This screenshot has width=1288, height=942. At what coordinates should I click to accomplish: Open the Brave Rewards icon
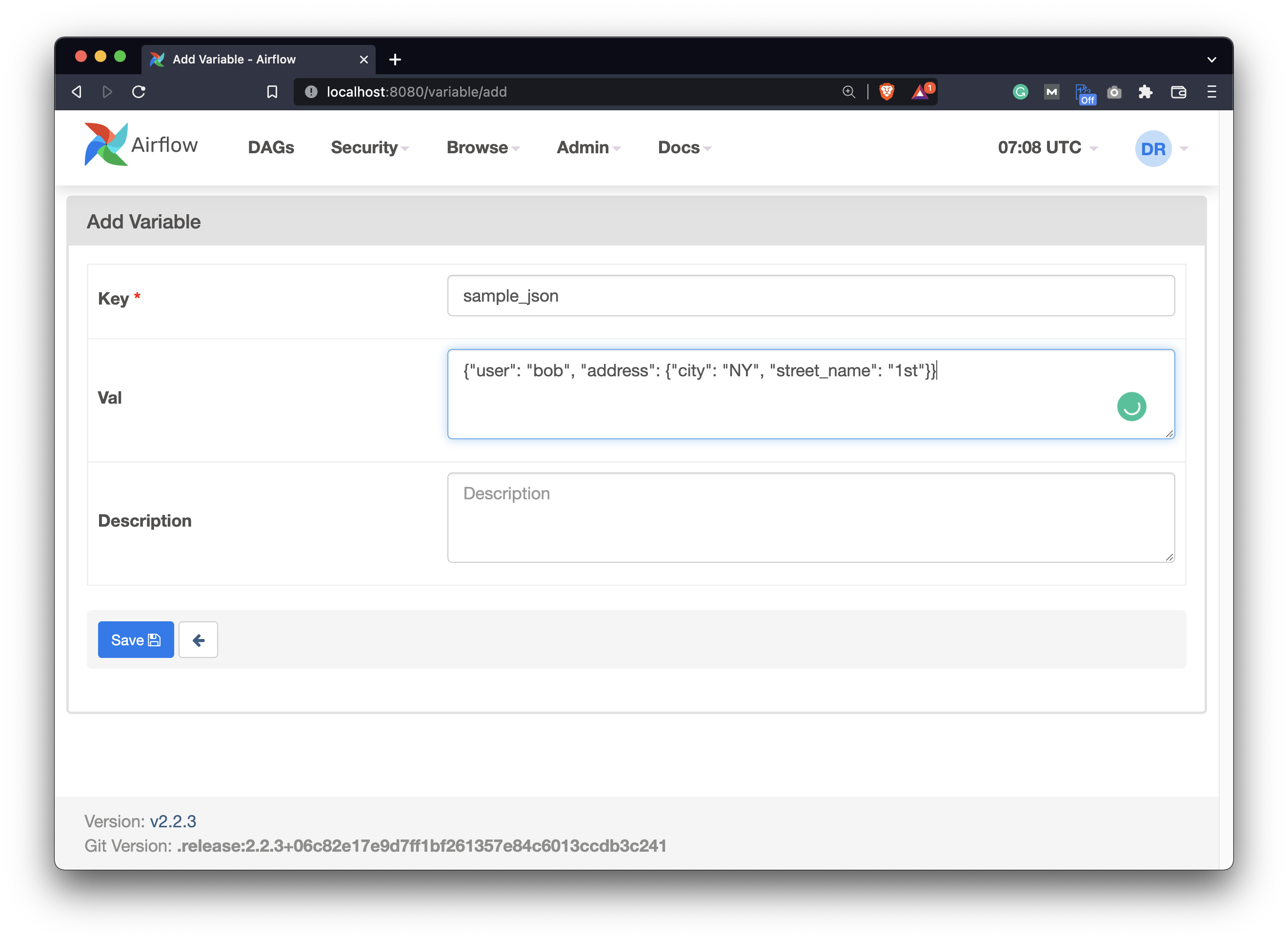pyautogui.click(x=921, y=92)
